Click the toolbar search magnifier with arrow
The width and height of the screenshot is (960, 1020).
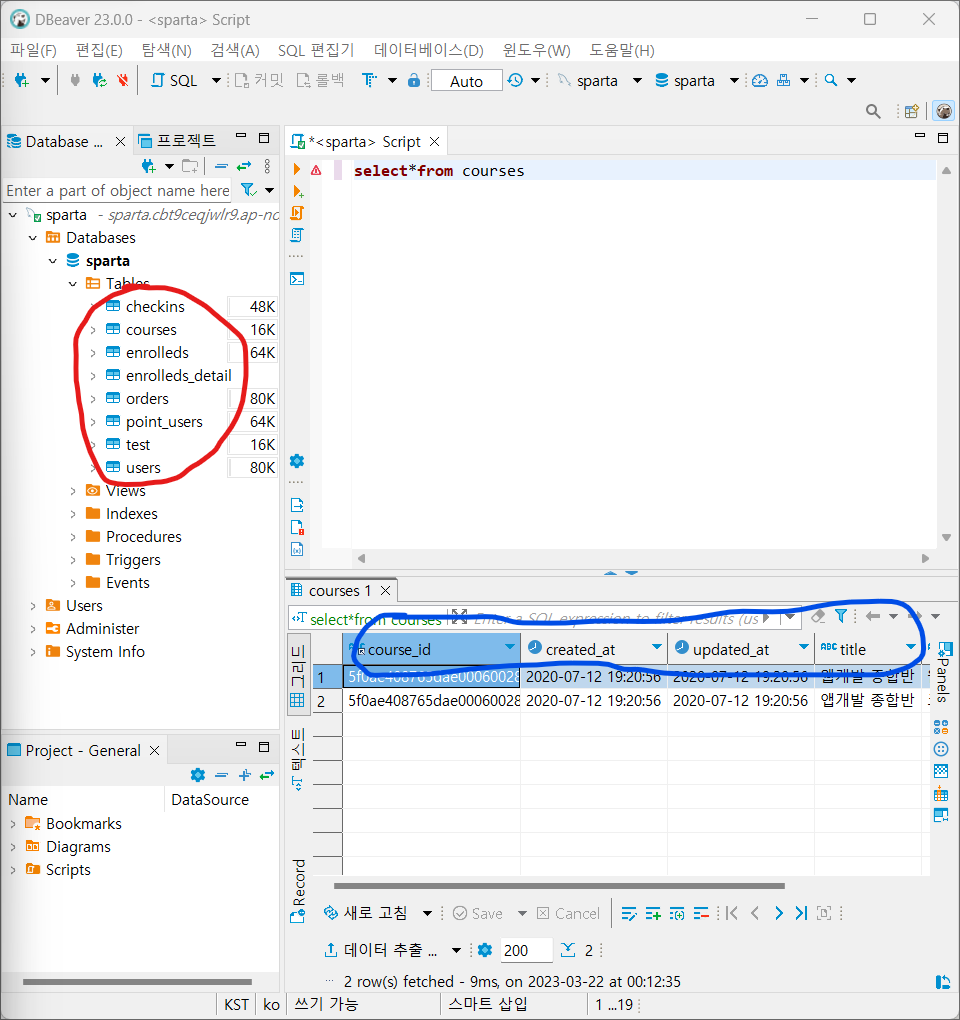point(831,80)
